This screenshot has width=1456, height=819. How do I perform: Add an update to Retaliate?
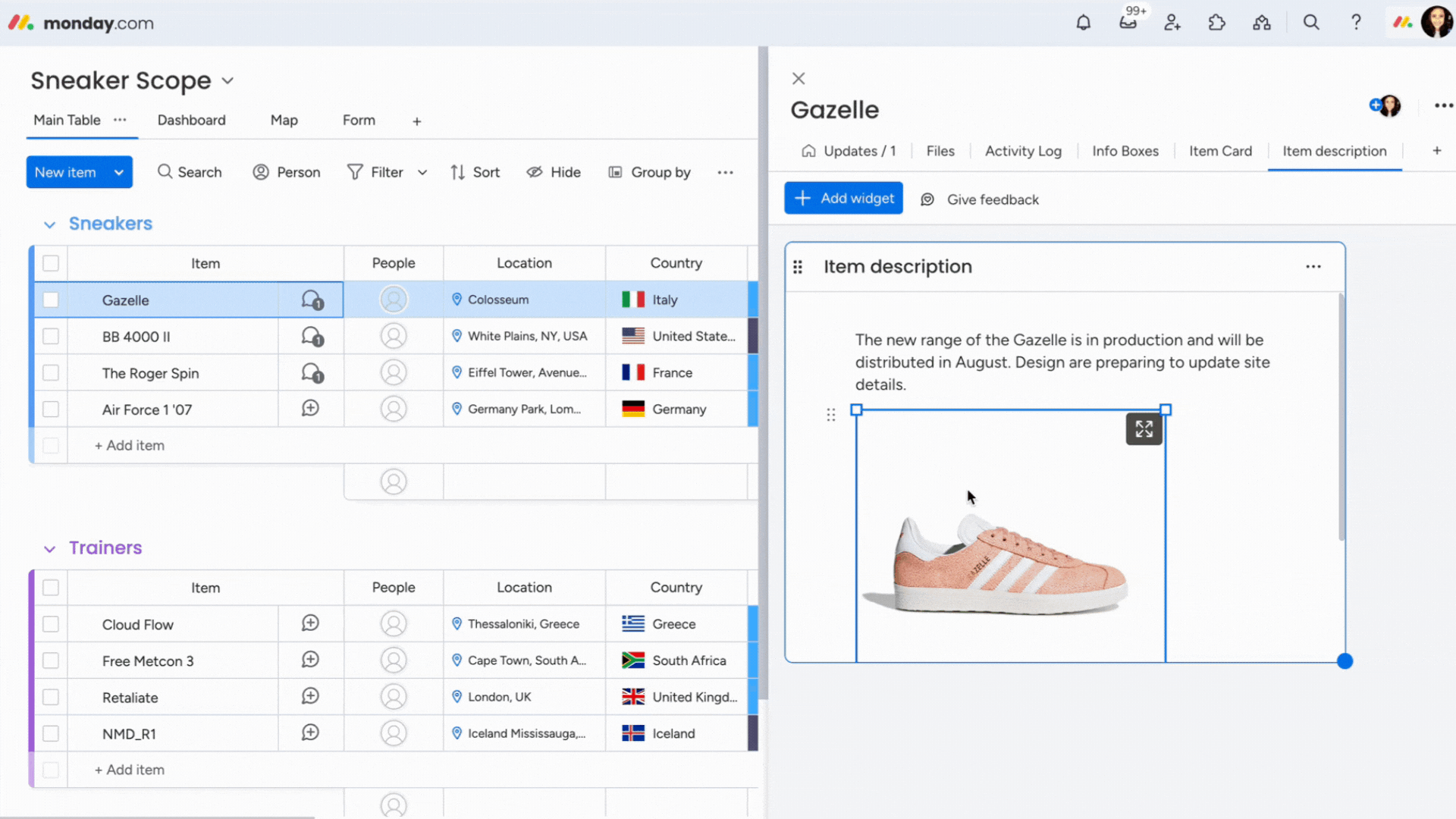310,696
